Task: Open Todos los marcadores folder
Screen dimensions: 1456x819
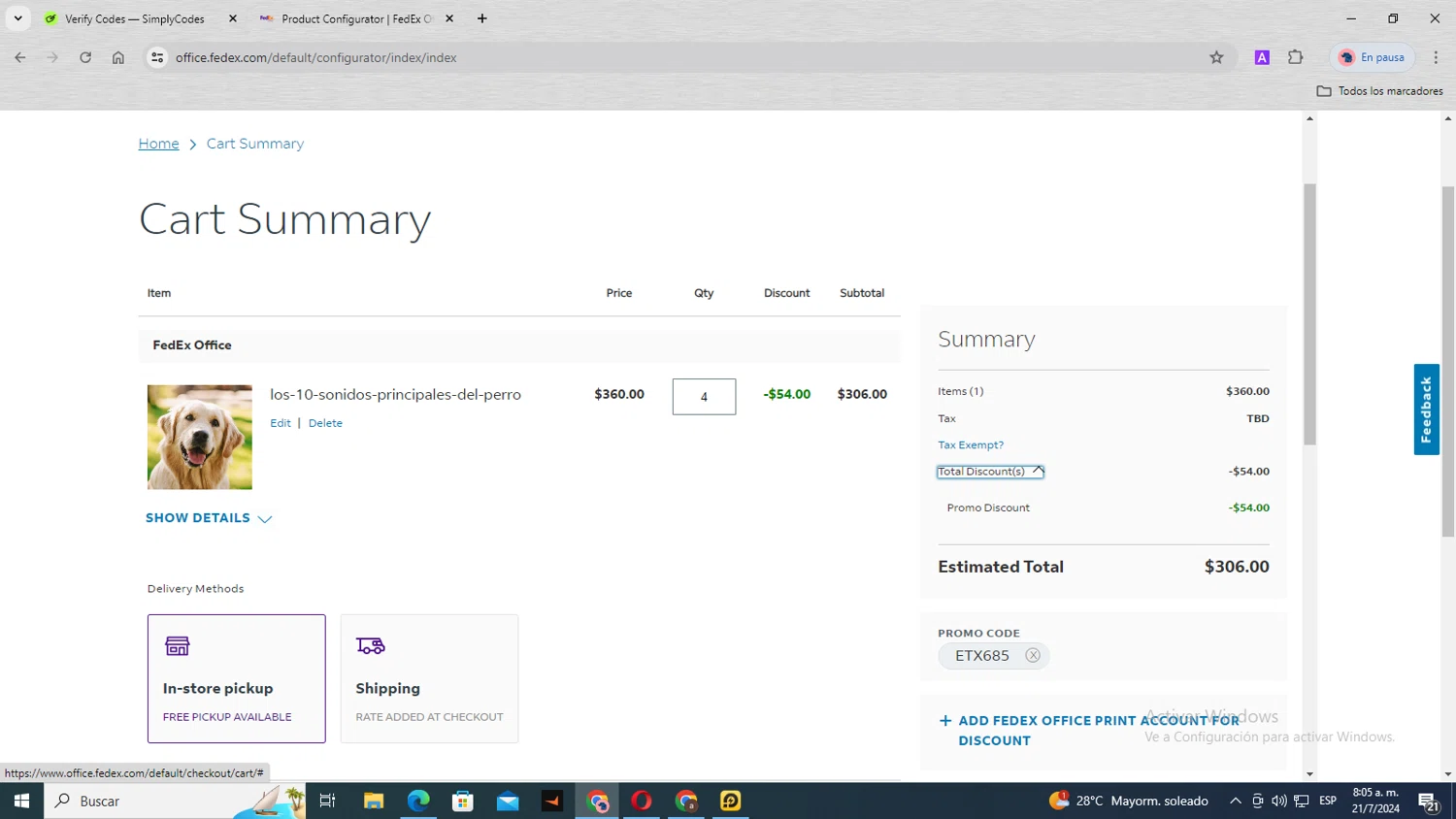Action: [x=1379, y=91]
